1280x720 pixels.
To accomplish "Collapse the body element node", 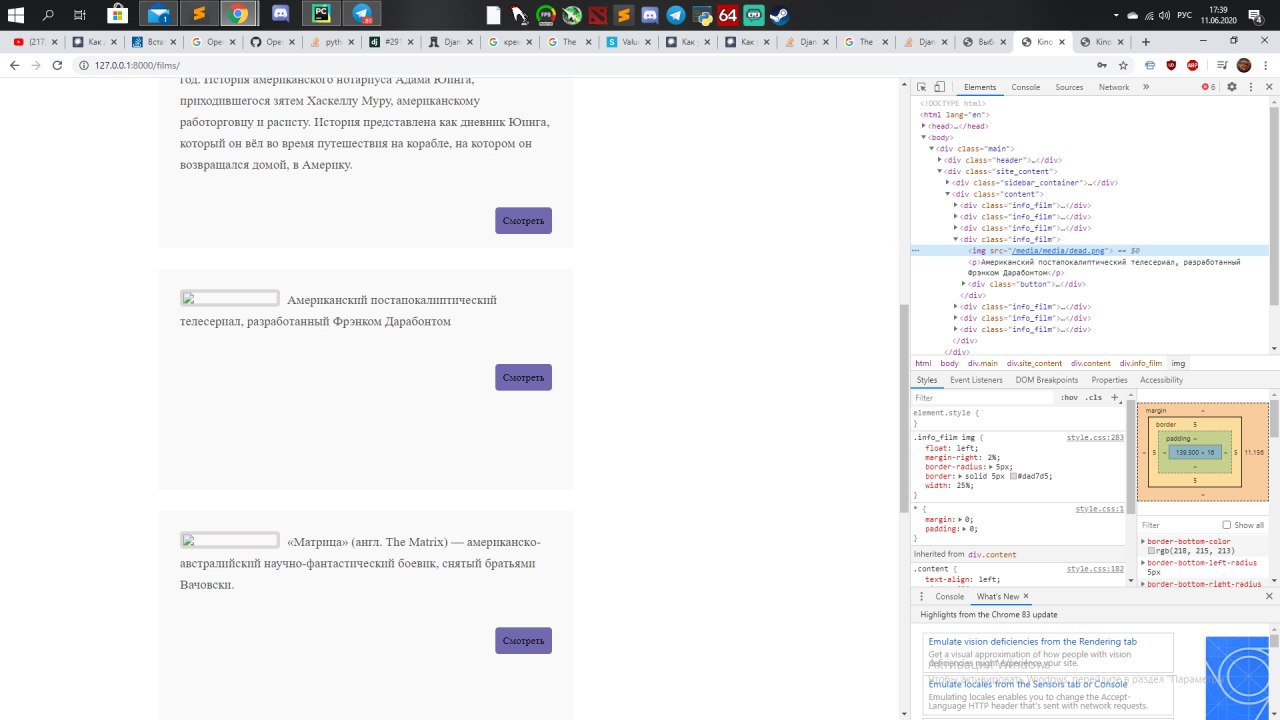I will point(924,137).
